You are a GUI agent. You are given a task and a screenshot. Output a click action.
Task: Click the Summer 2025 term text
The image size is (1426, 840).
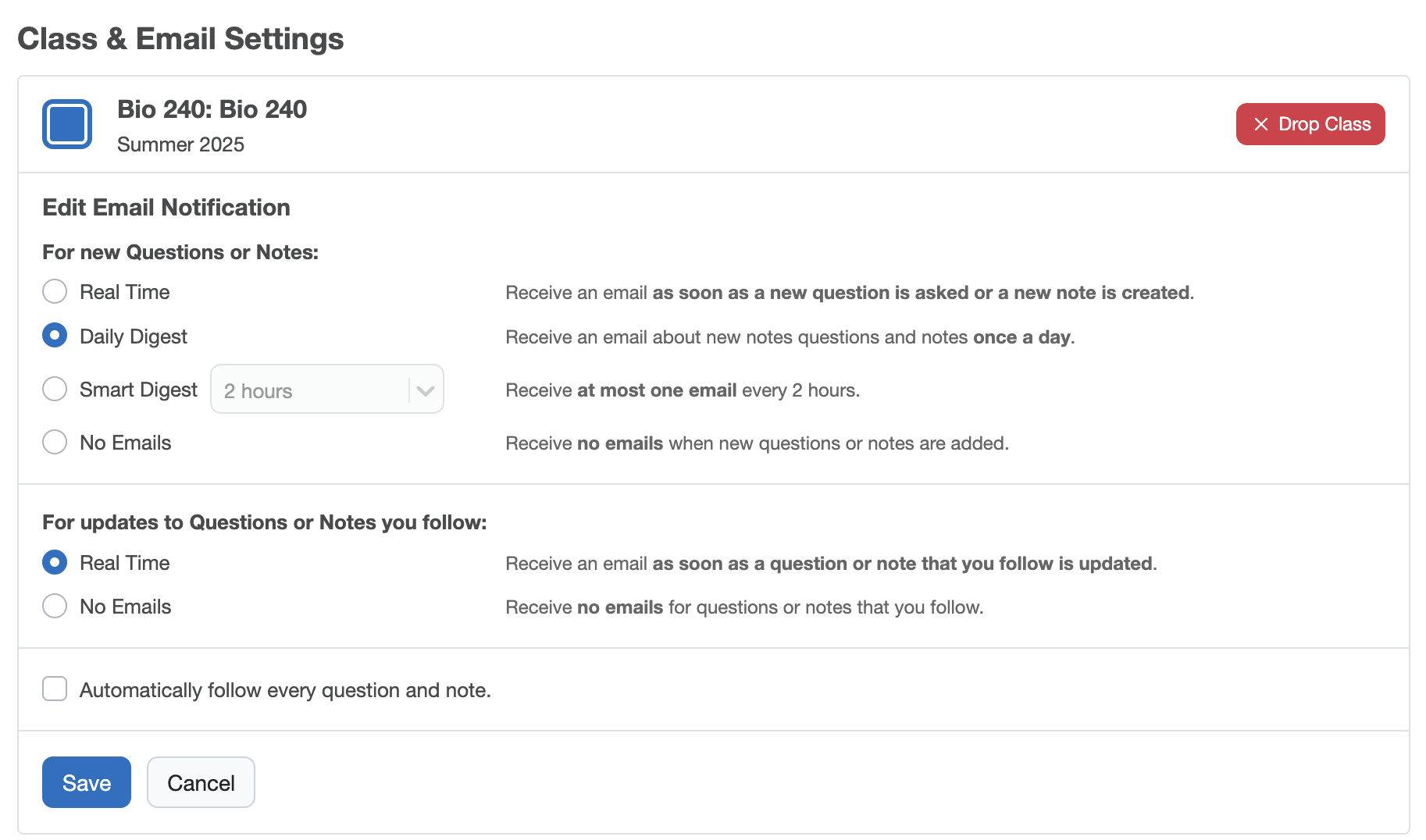pyautogui.click(x=180, y=144)
